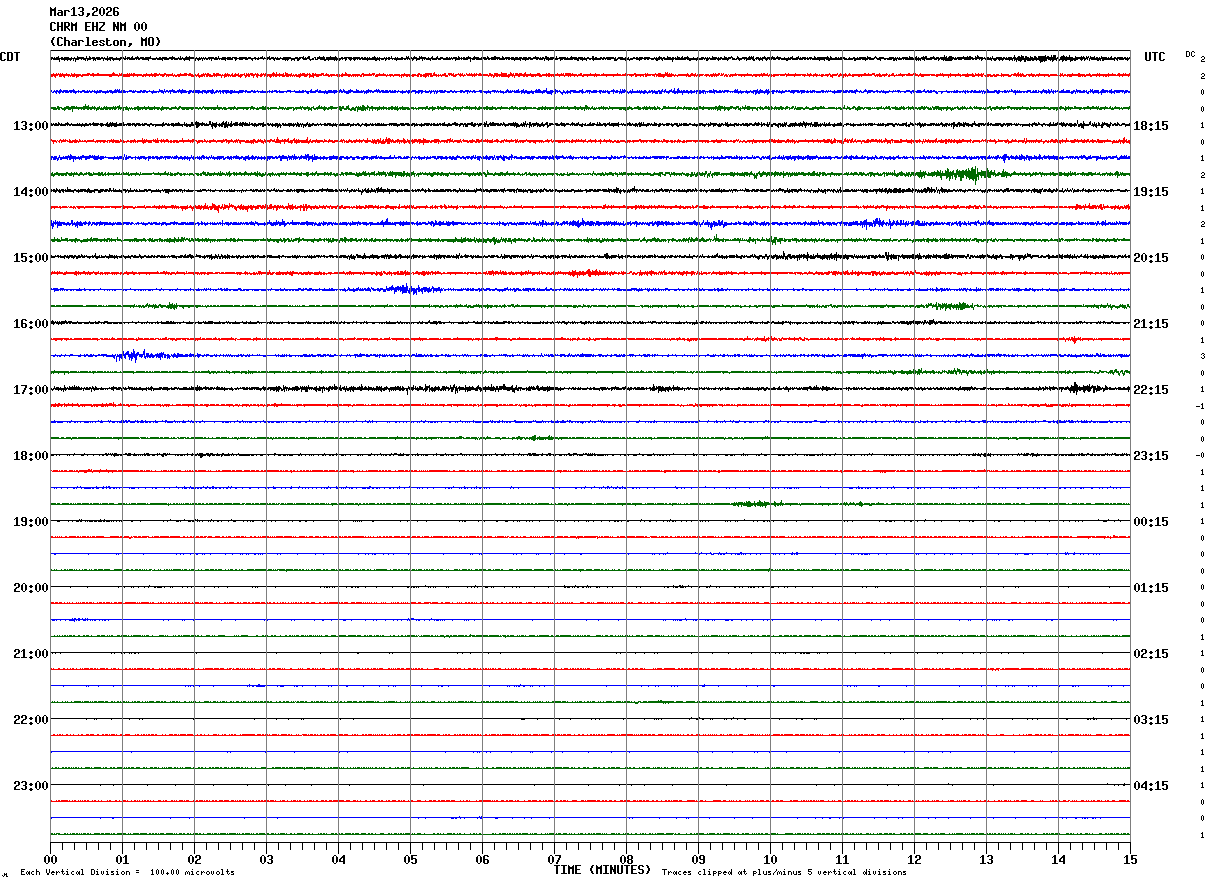Select the 19:00 CDT time label
Image resolution: width=1210 pixels, height=886 pixels.
click(31, 522)
